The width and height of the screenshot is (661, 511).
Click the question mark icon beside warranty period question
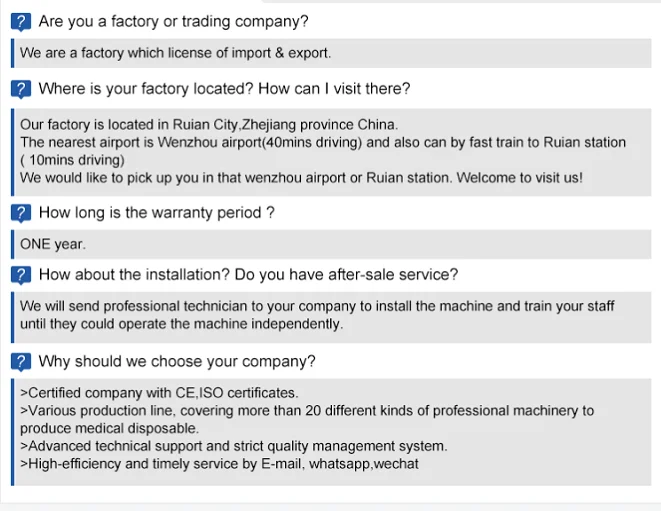(22, 213)
